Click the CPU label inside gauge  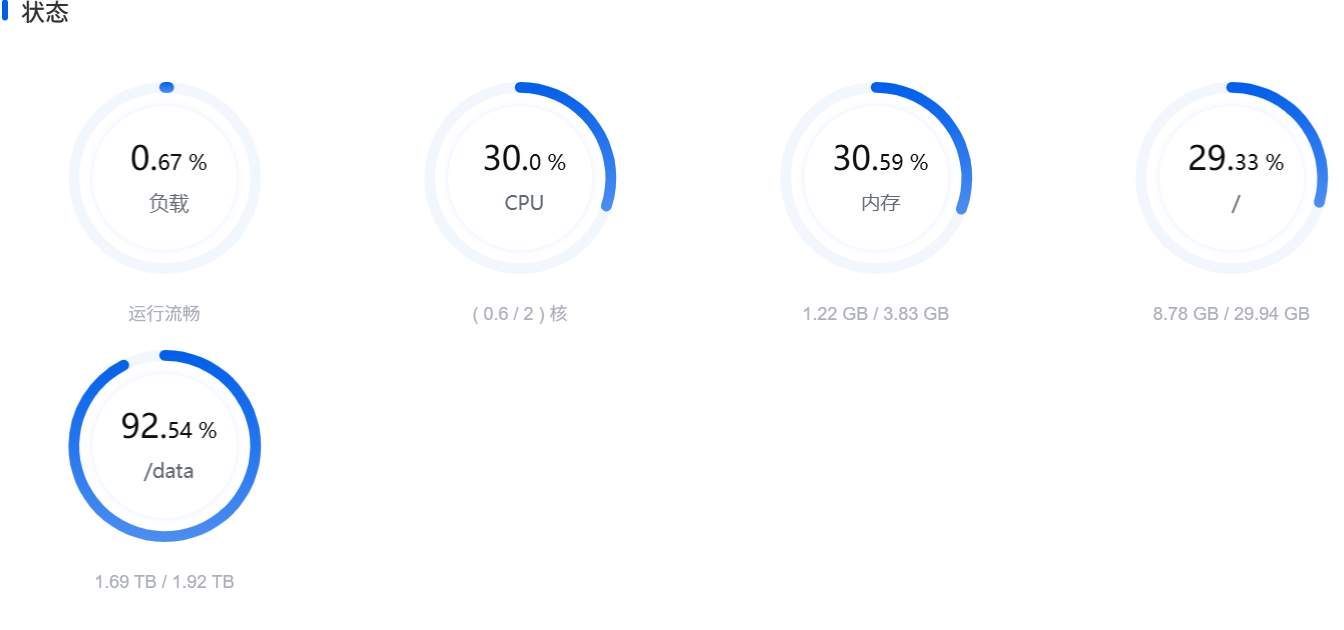(524, 203)
